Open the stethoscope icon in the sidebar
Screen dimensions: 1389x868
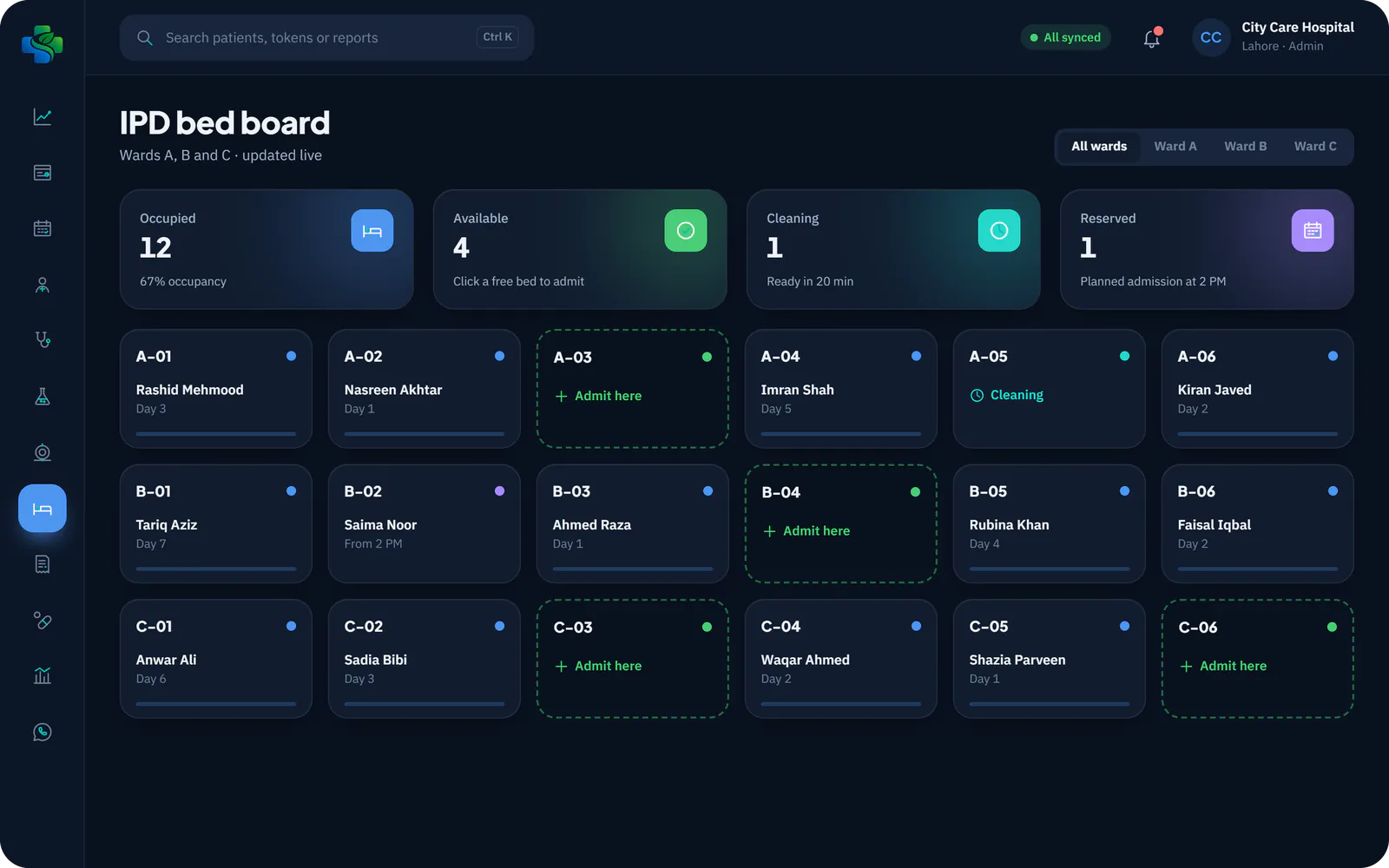43,340
